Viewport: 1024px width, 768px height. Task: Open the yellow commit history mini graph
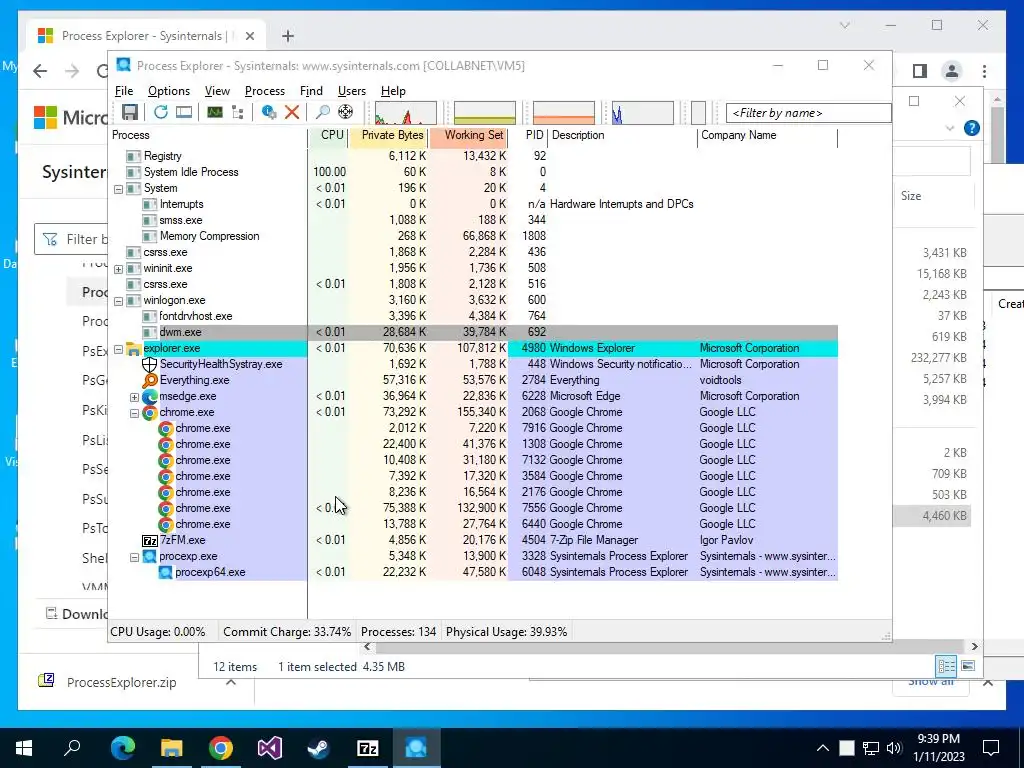[x=485, y=112]
